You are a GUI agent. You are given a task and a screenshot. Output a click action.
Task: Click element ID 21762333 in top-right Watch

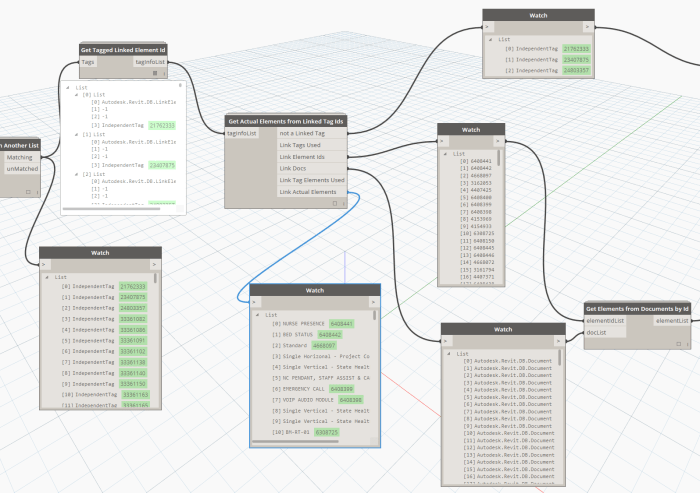[575, 48]
